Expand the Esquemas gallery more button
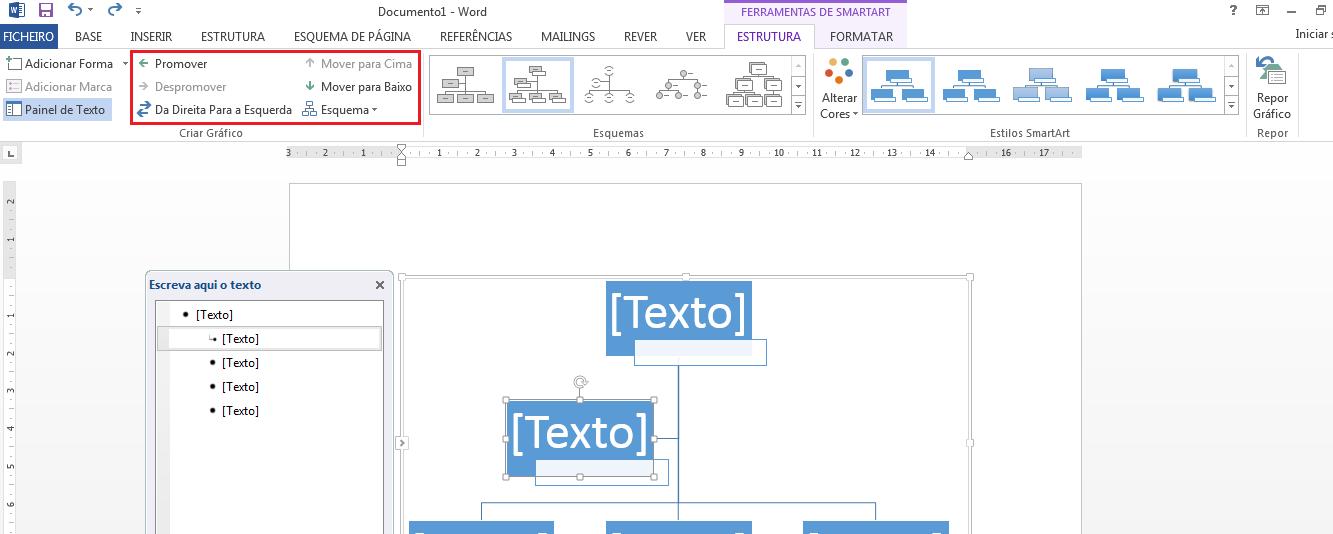Screen dimensions: 1333x534 (798, 105)
